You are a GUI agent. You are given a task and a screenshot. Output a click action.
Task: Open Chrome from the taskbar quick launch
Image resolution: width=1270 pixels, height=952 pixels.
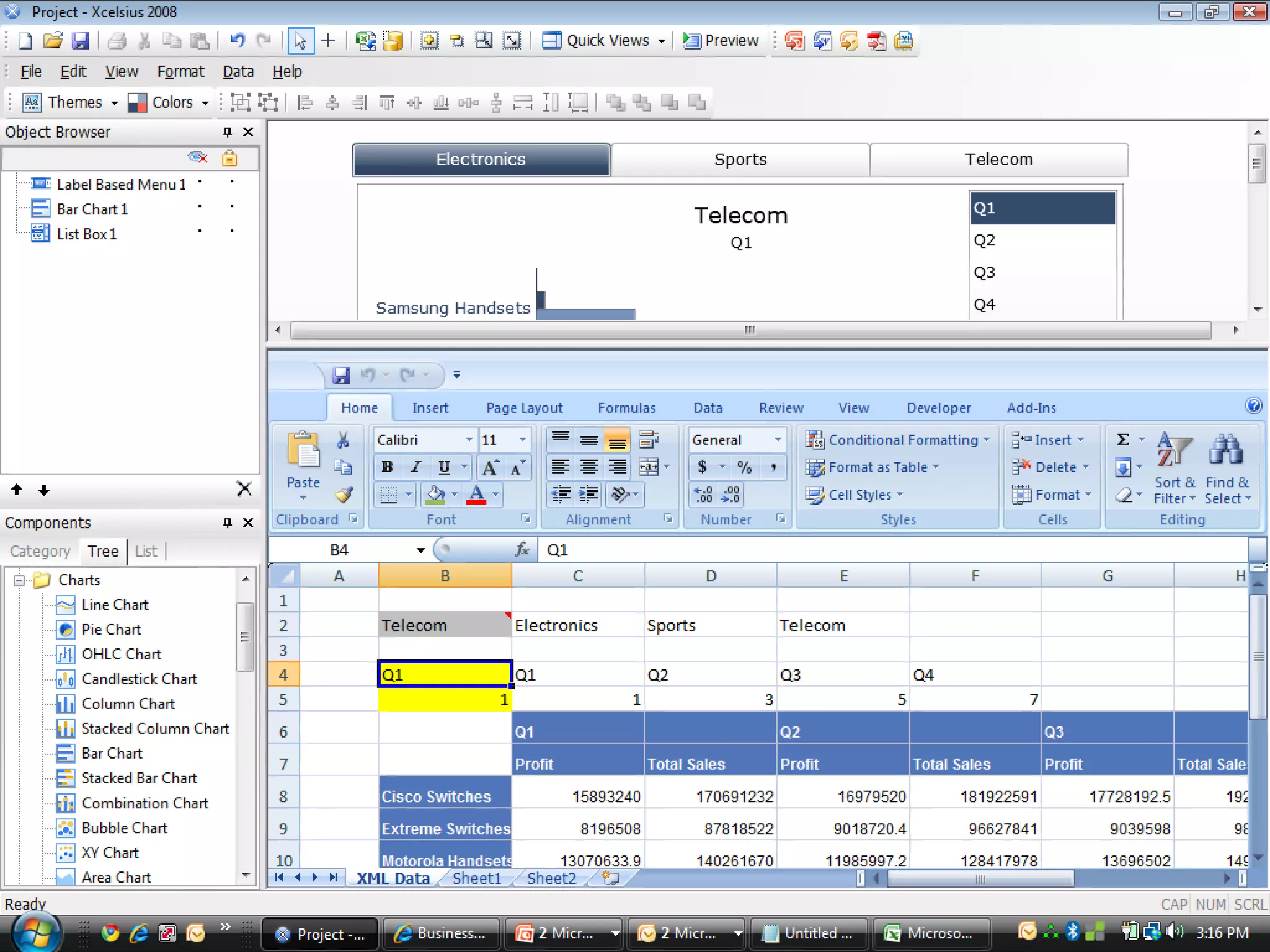pos(110,933)
